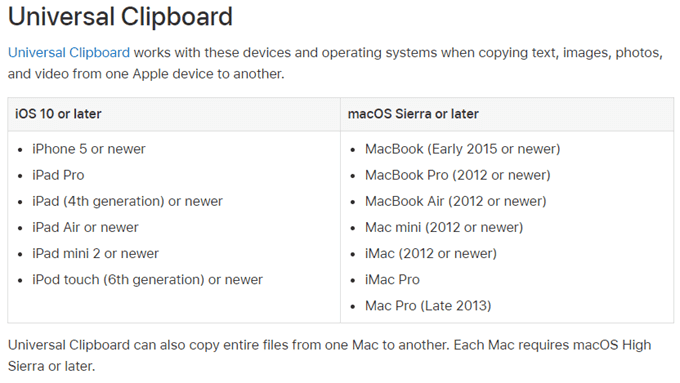Screen dimensions: 680x383
Task: Click the iPad Pro list item
Action: pos(58,175)
